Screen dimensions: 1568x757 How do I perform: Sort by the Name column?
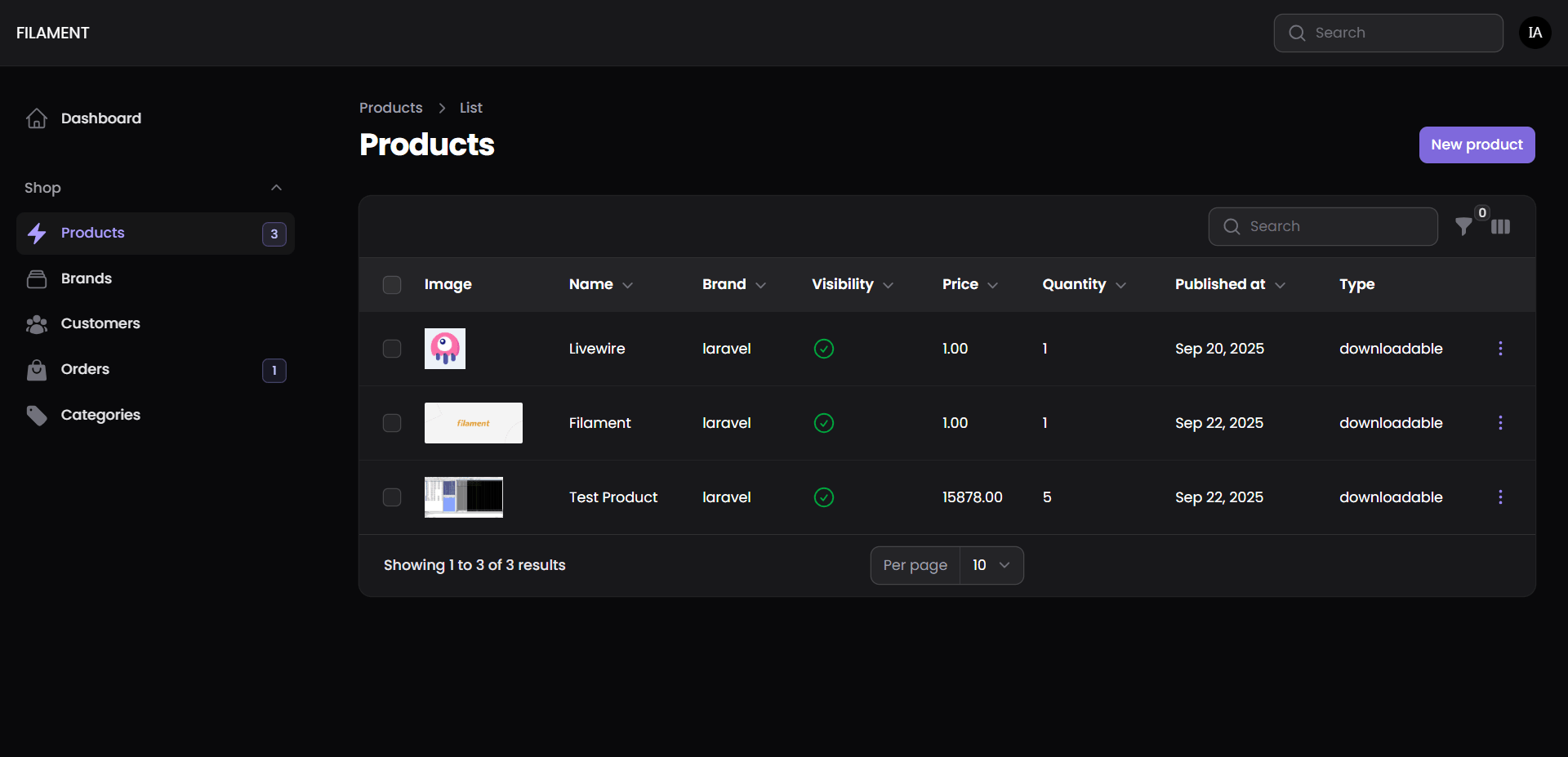[x=601, y=284]
